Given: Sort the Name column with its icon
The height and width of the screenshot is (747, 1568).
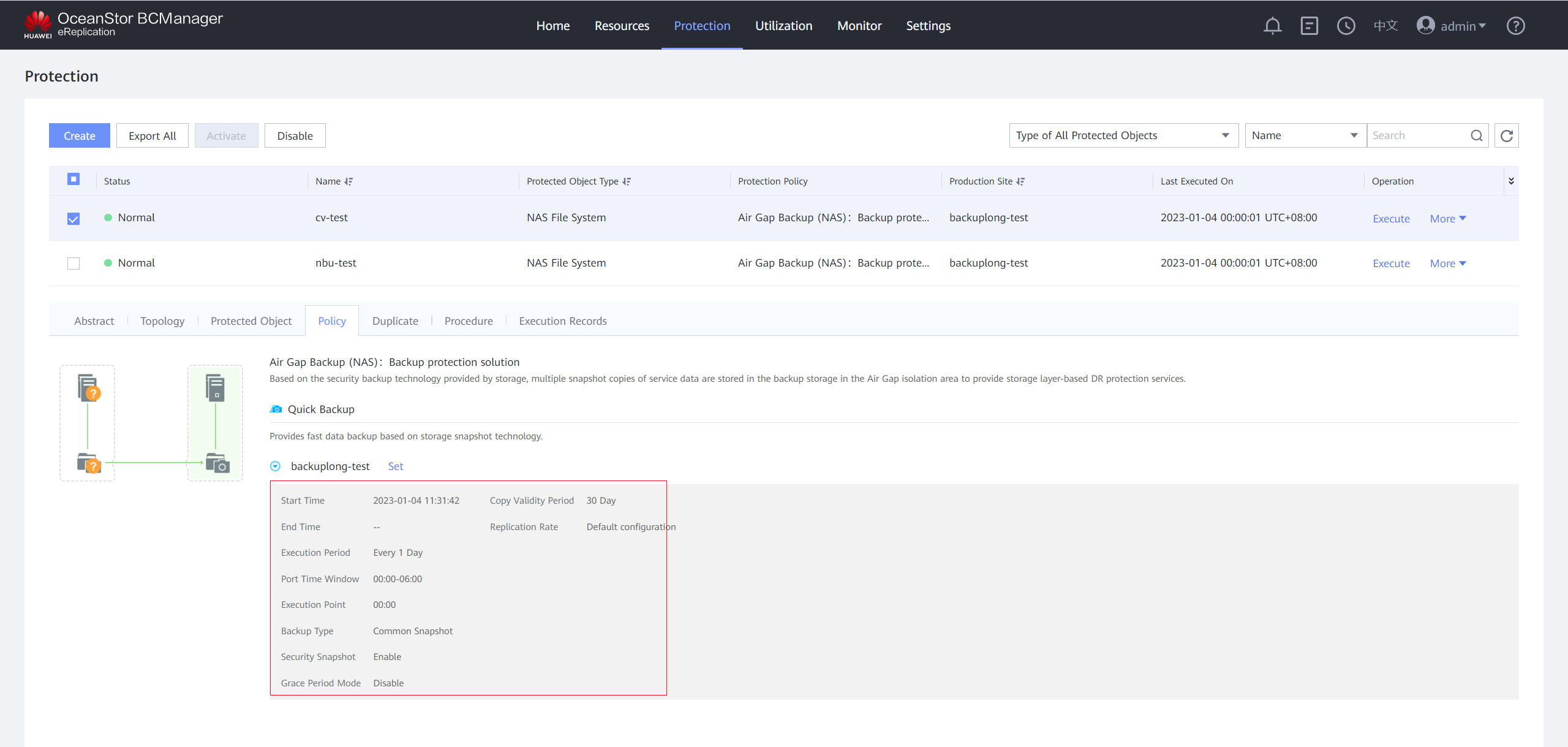Looking at the screenshot, I should tap(349, 181).
